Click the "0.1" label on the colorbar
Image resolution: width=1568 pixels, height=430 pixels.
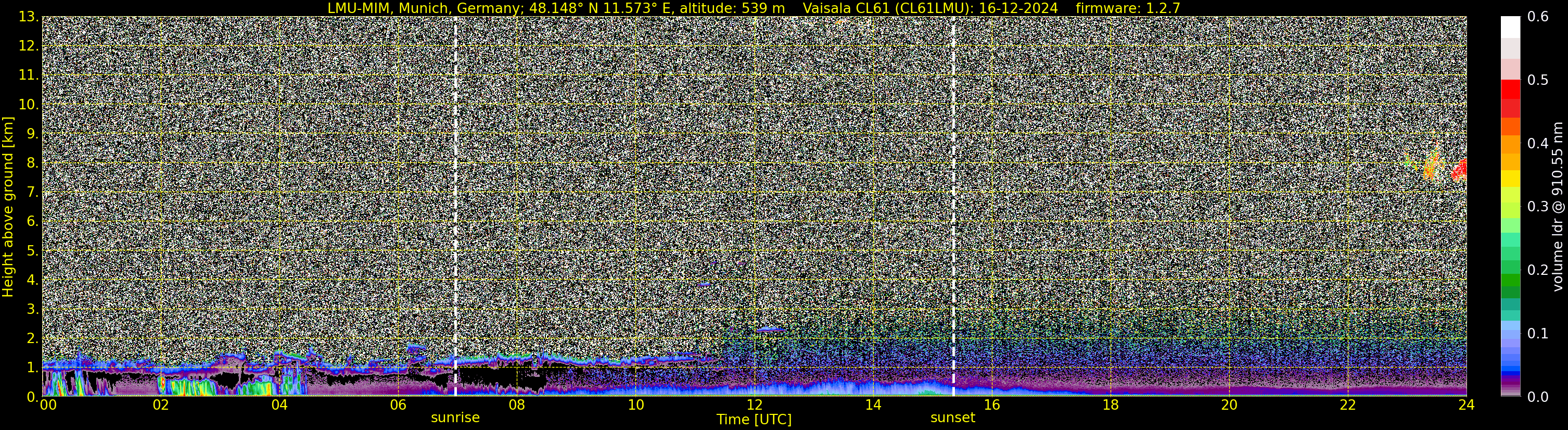(x=1538, y=333)
